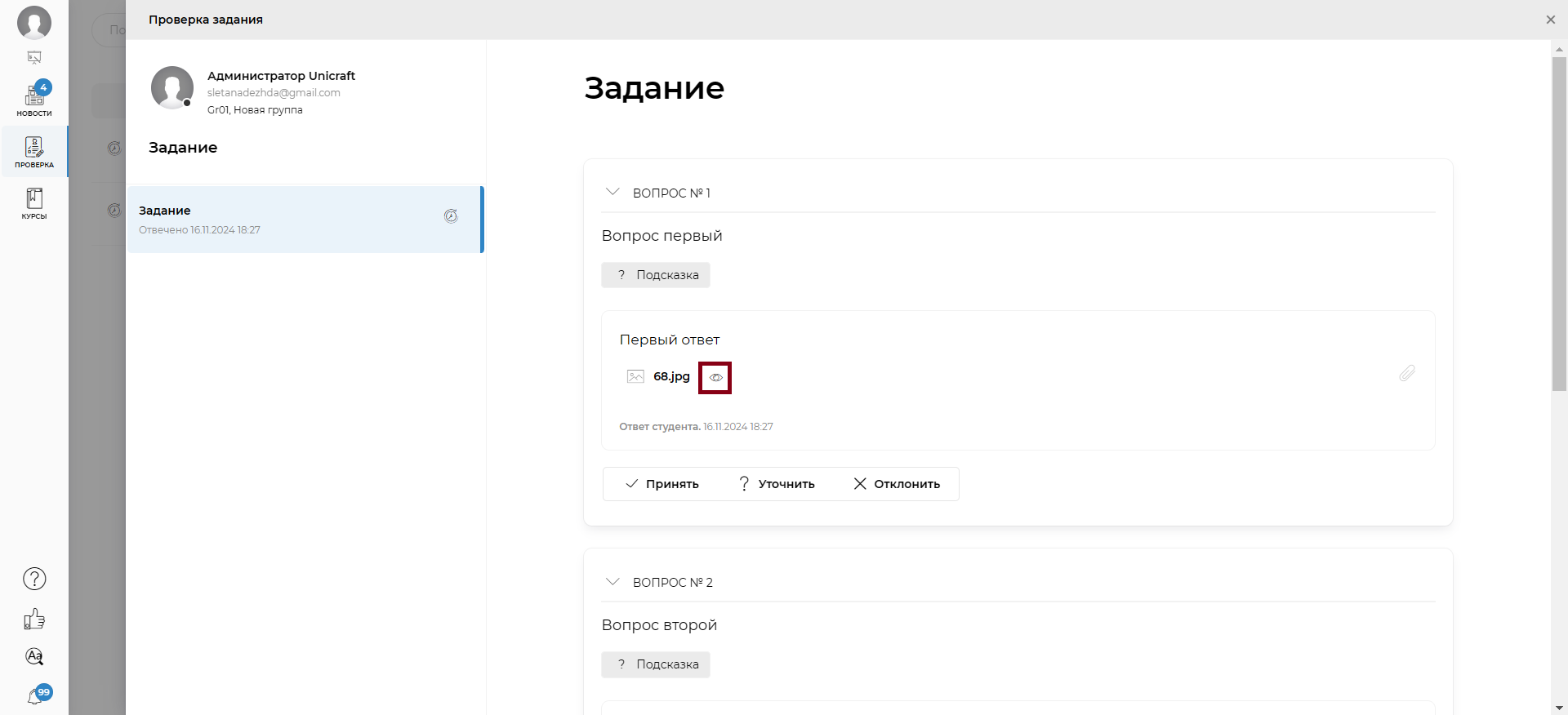Viewport: 1568px width, 715px height.
Task: Click the vertical scrollbar thumb
Action: (1559, 224)
